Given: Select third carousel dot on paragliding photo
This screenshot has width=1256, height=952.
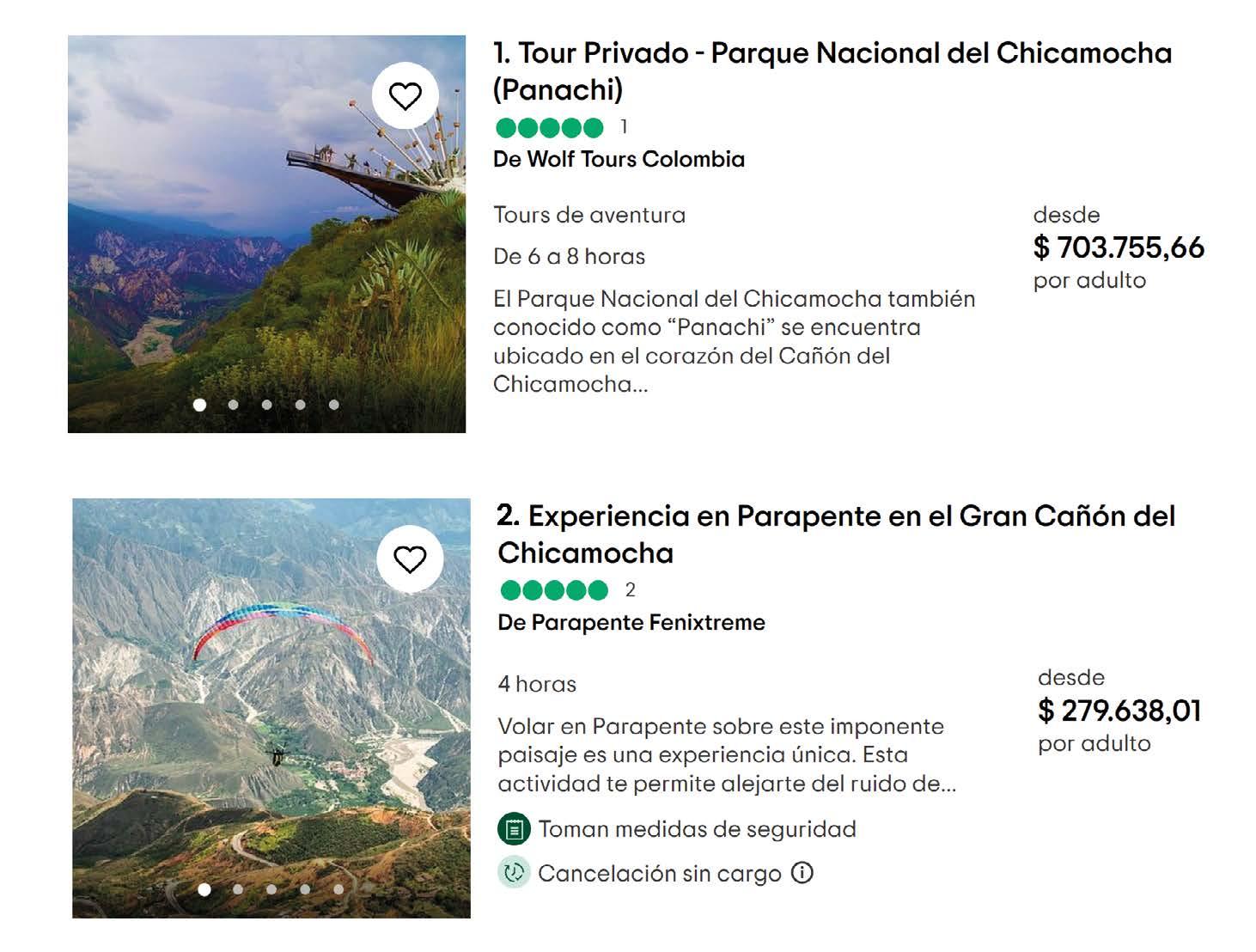Looking at the screenshot, I should pyautogui.click(x=271, y=889).
